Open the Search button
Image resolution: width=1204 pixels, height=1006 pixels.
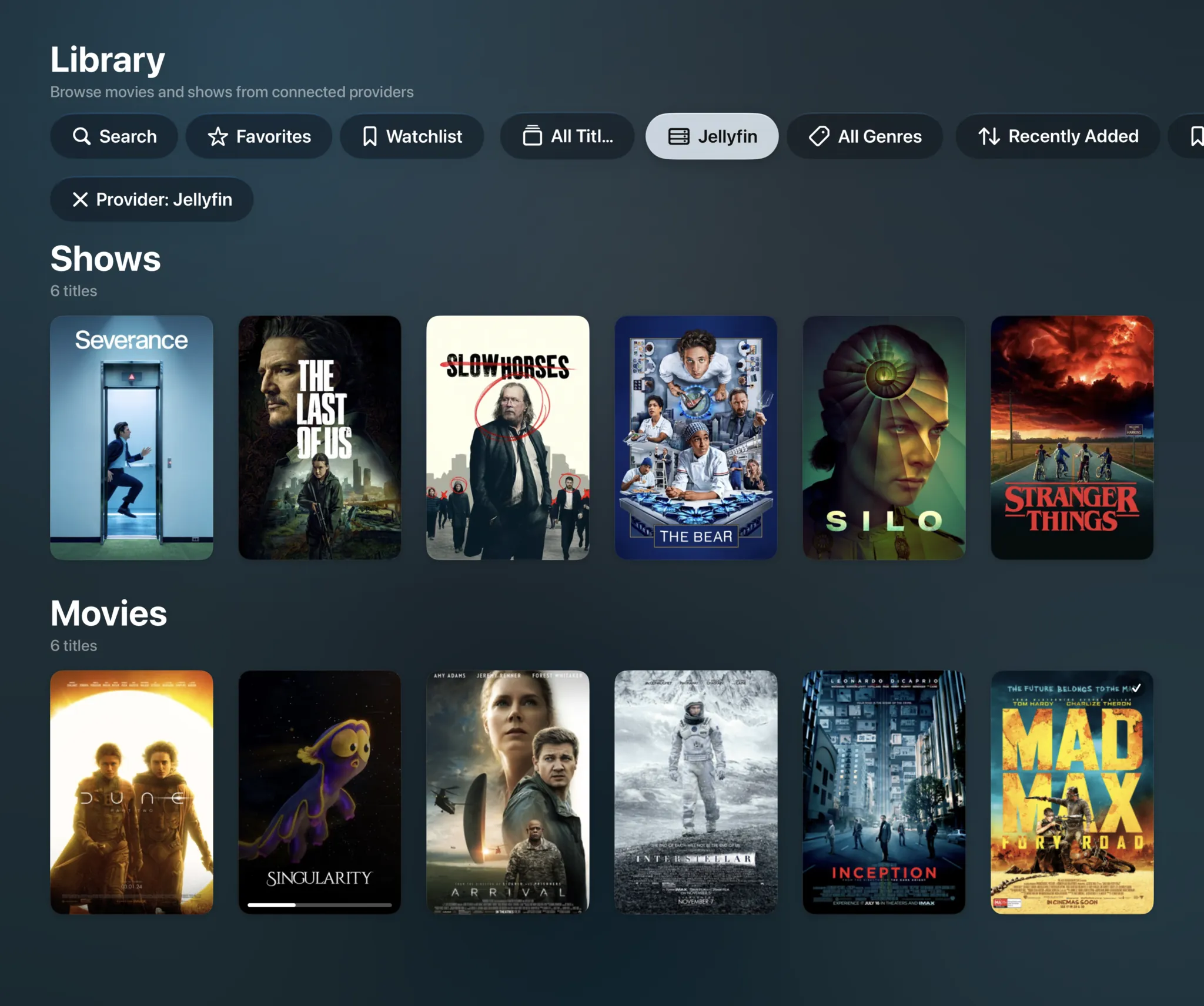[x=114, y=136]
